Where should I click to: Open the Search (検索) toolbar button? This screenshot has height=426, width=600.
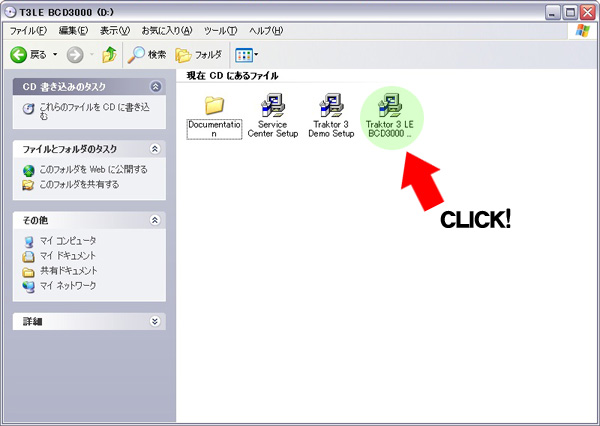click(x=147, y=55)
